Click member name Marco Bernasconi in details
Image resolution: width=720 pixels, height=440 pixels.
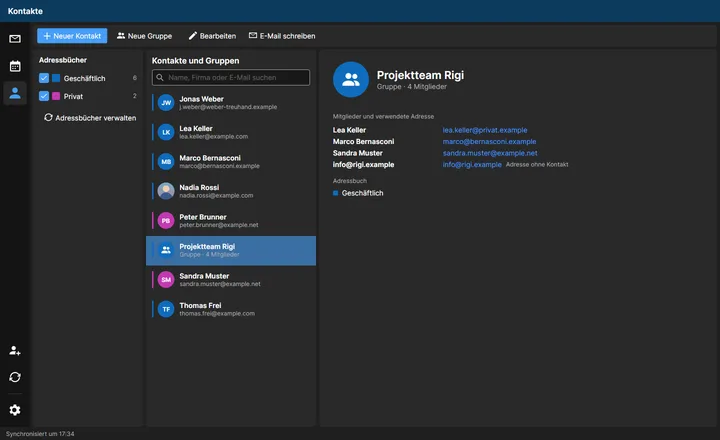pyautogui.click(x=363, y=141)
